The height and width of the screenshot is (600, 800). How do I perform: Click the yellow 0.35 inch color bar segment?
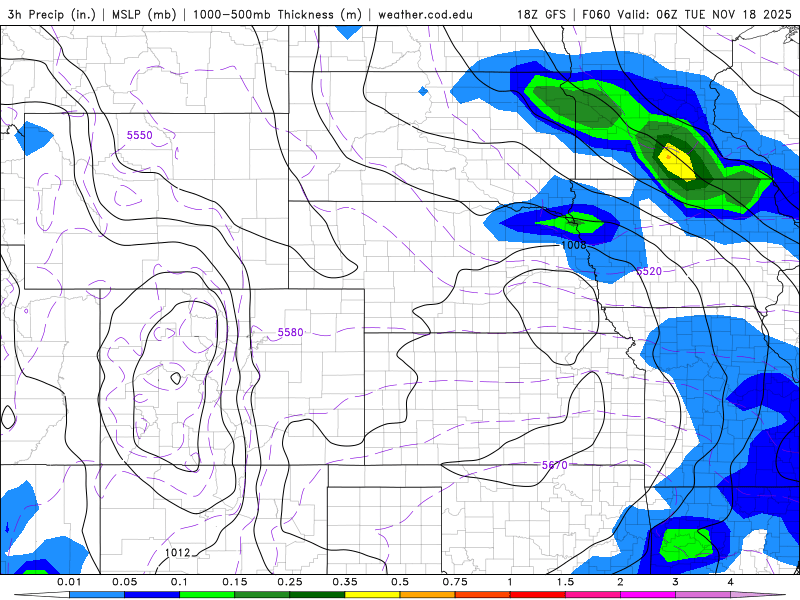pyautogui.click(x=372, y=595)
